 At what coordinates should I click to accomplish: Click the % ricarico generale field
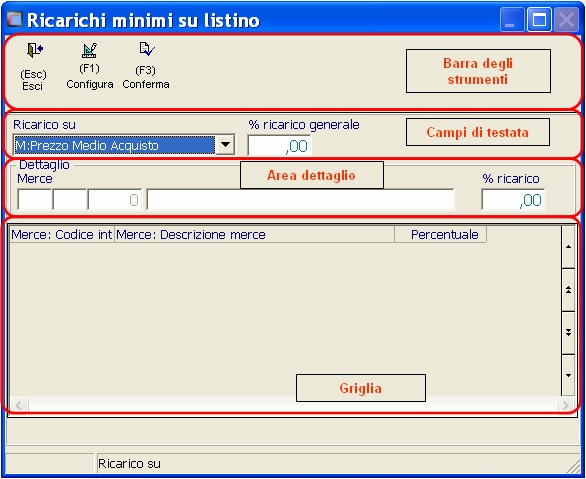tap(279, 146)
